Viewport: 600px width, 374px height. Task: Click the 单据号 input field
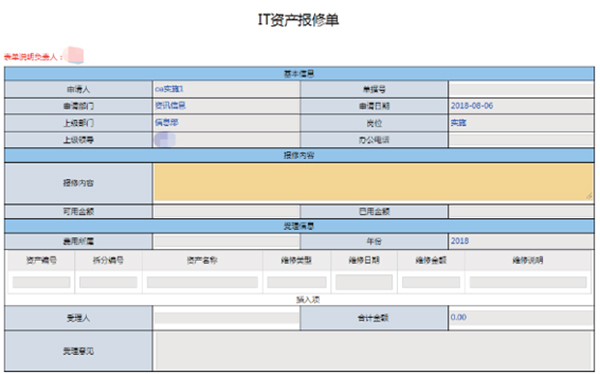pyautogui.click(x=521, y=90)
